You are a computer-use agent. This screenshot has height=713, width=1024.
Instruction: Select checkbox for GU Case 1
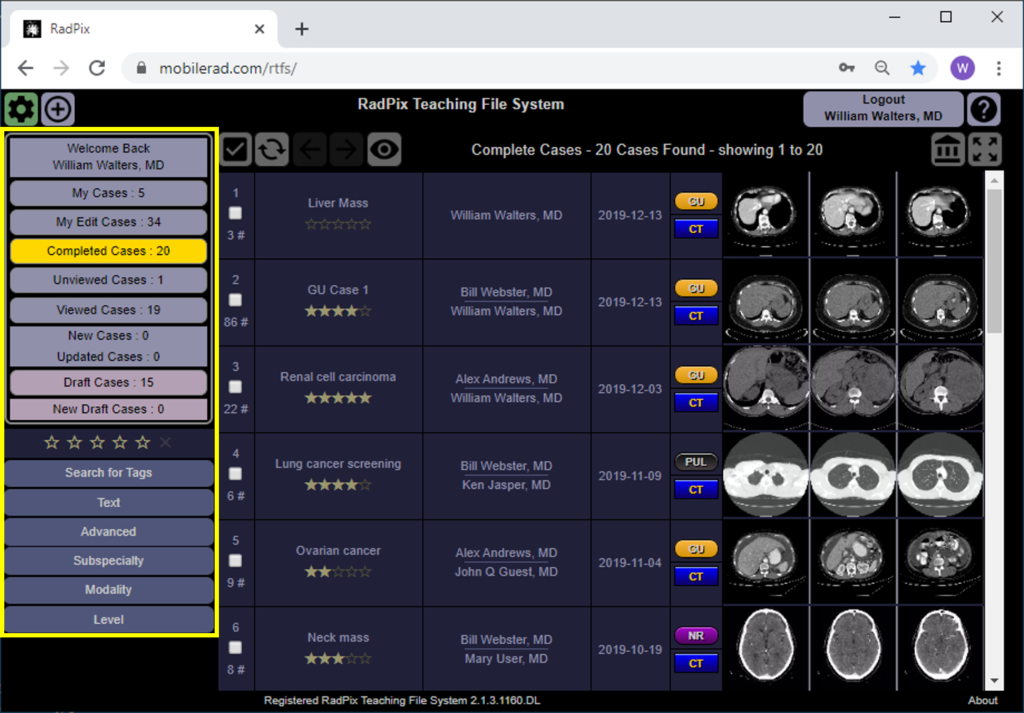236,300
